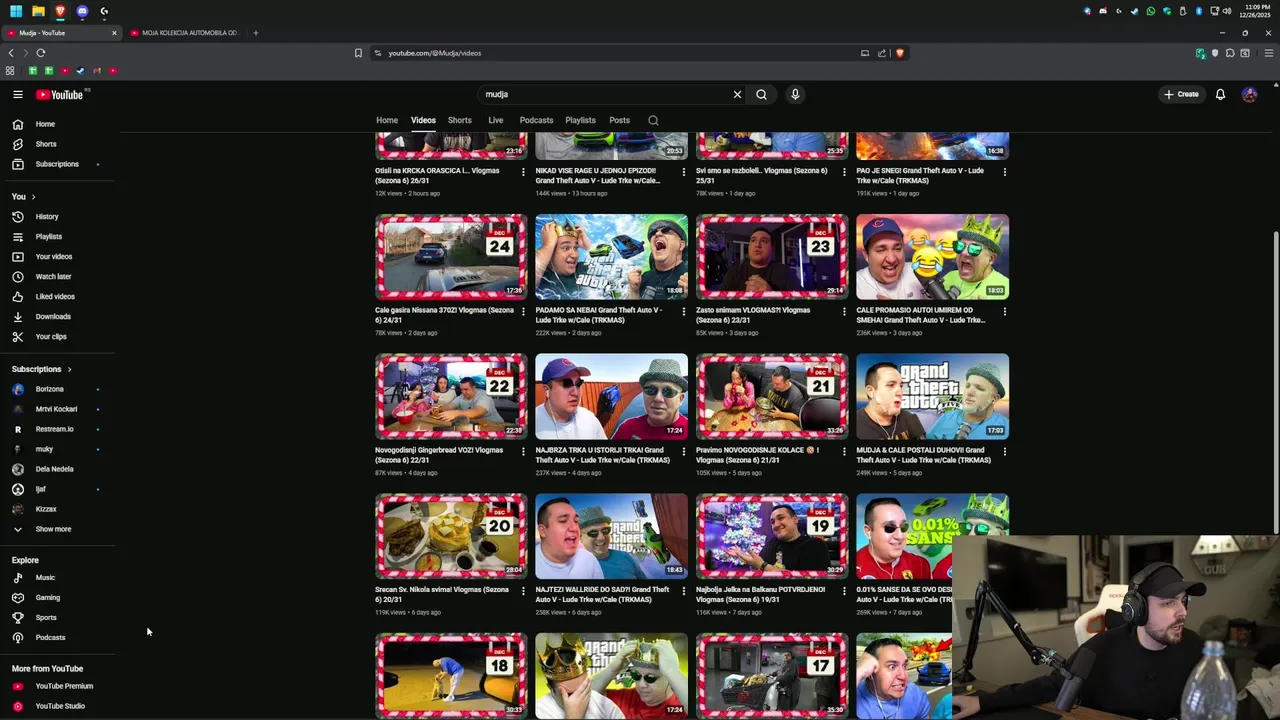Switch to the channel Posts tab
The image size is (1280, 720).
tap(620, 120)
